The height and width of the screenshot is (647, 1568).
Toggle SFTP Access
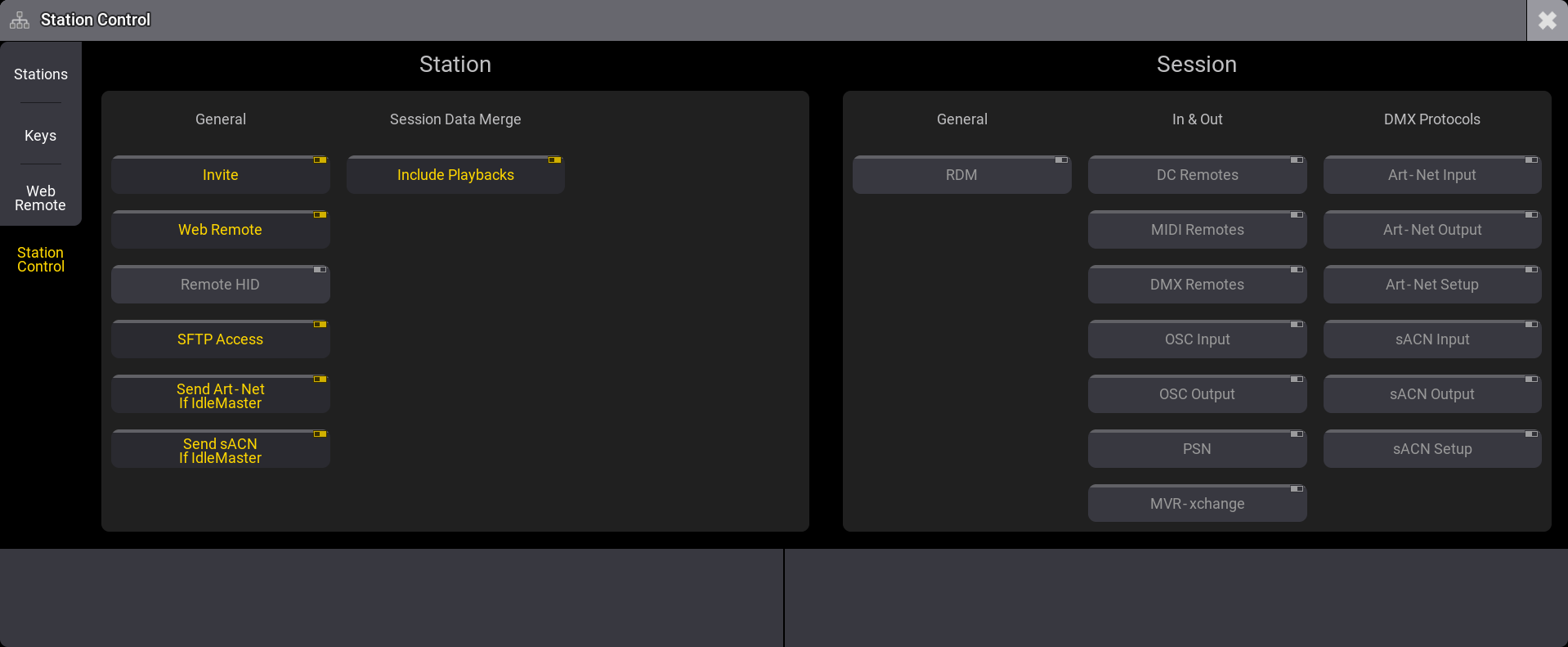(x=221, y=339)
